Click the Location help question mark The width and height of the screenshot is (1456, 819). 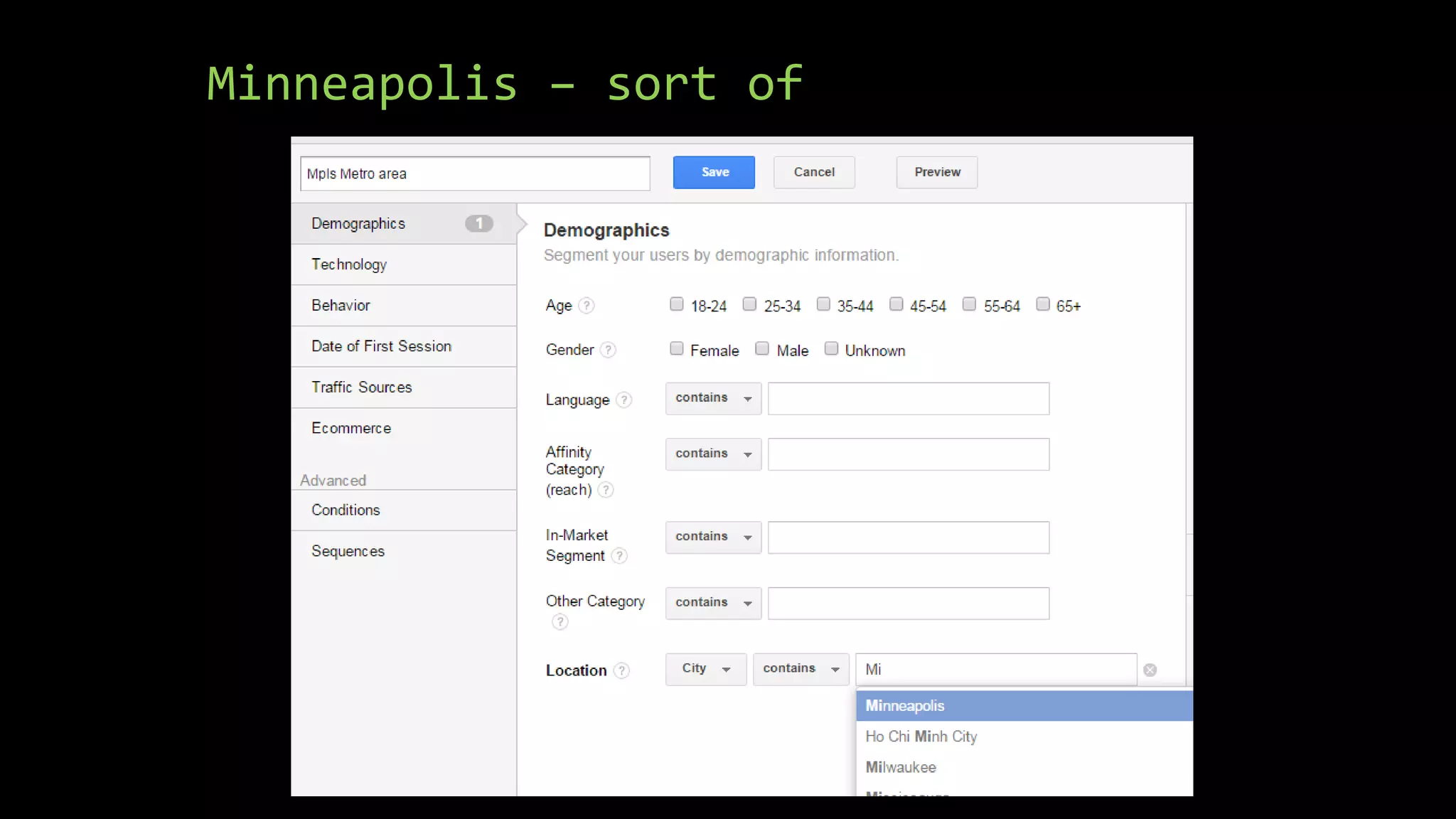(x=621, y=670)
